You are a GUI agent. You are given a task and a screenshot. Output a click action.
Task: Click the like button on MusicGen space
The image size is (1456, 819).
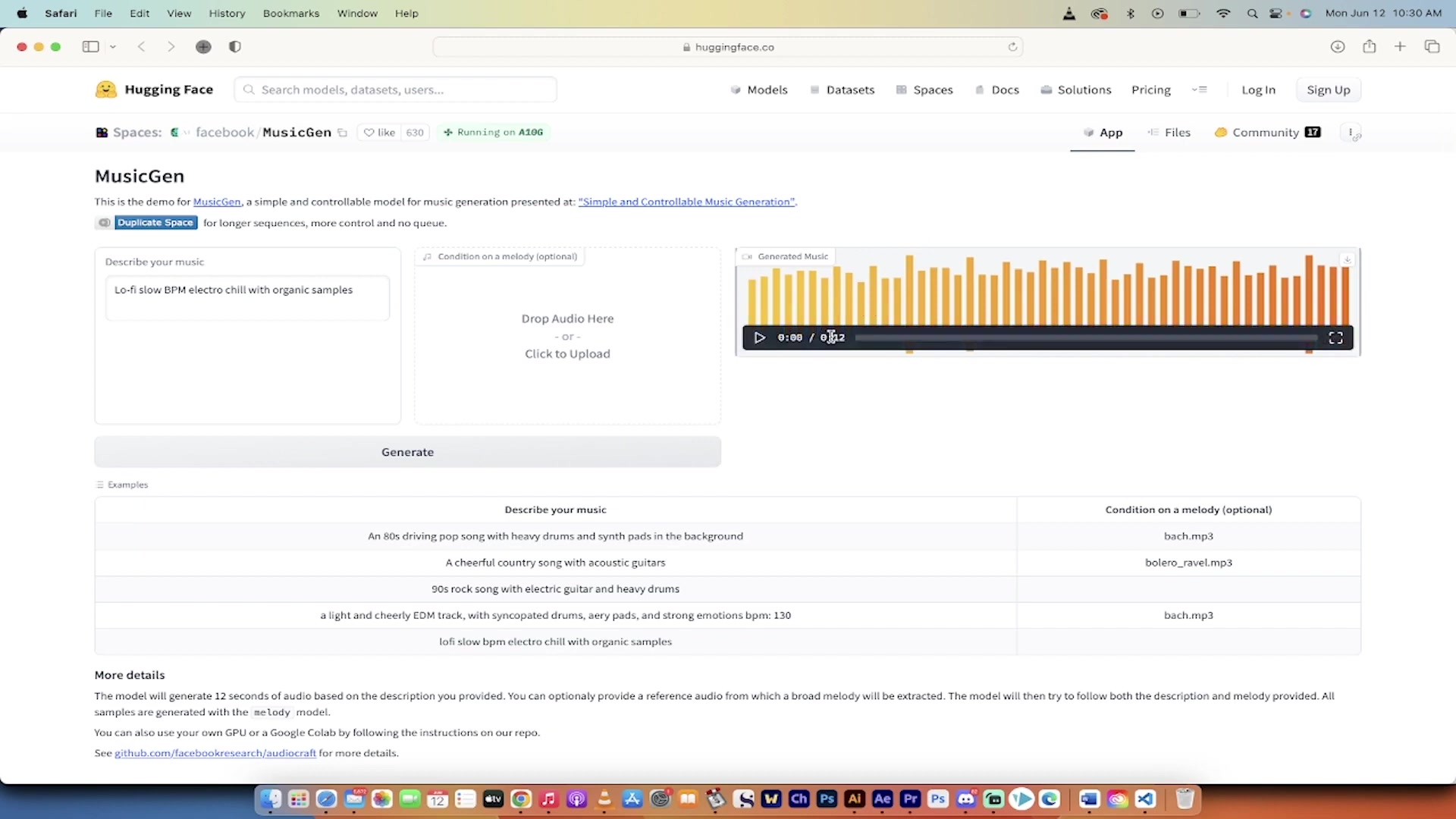378,132
